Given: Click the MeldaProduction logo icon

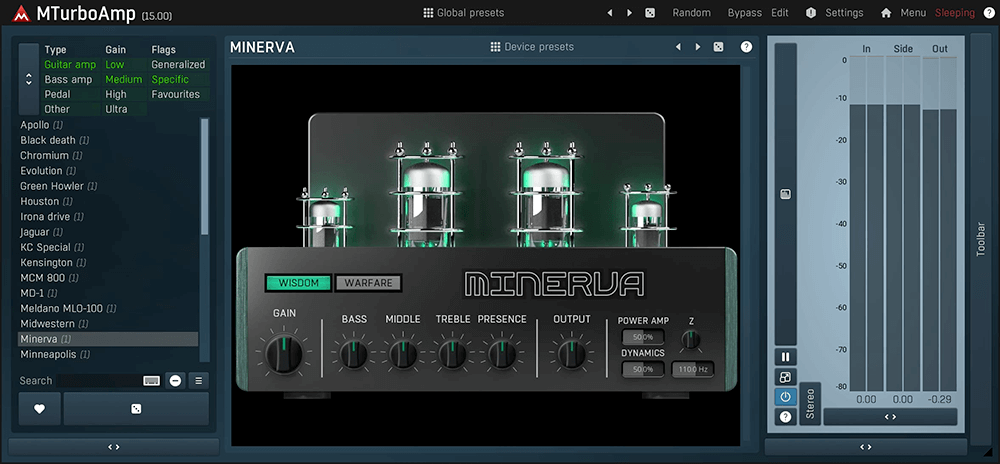Looking at the screenshot, I should (x=21, y=13).
